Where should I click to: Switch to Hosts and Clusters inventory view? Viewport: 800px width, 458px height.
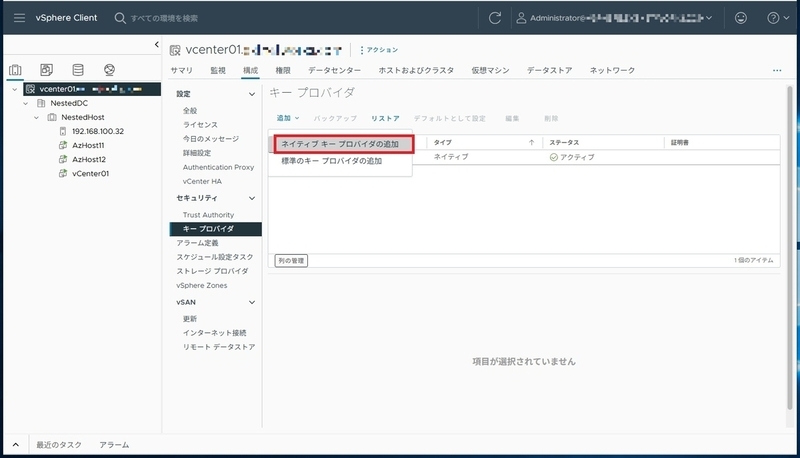click(15, 70)
